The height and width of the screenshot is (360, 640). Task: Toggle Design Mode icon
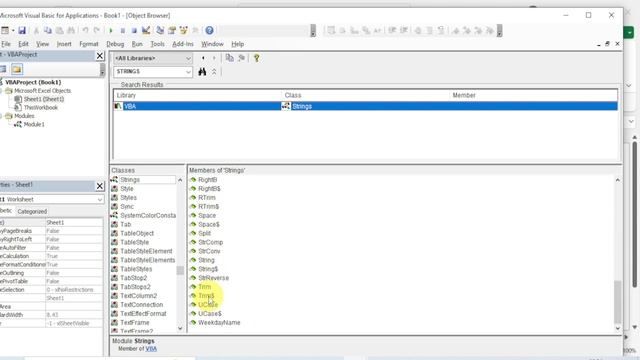tap(146, 31)
